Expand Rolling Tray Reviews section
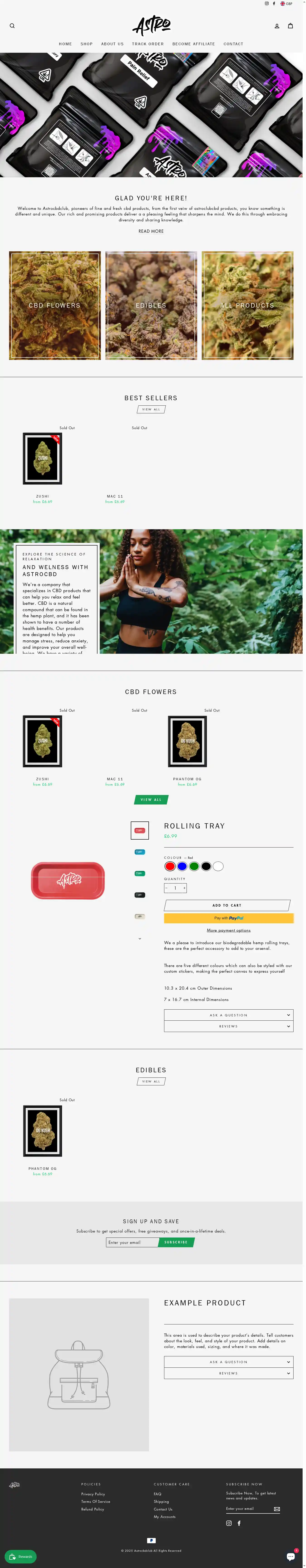Viewport: 306px width, 1568px height. 228,1026
